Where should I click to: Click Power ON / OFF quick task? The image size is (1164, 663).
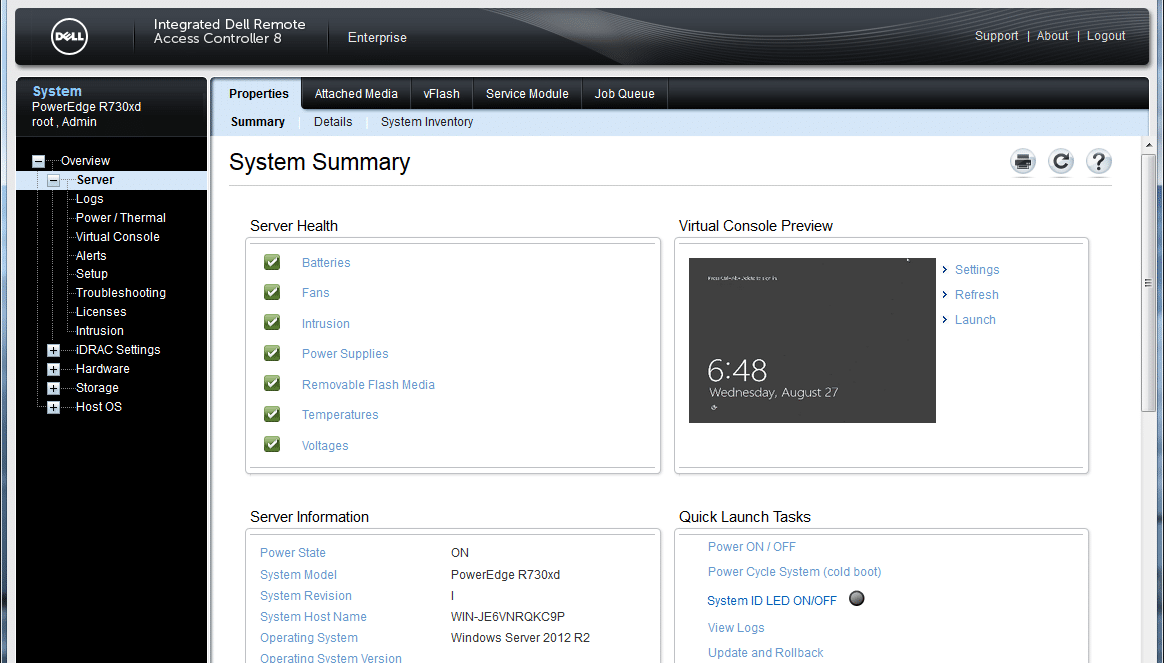751,547
